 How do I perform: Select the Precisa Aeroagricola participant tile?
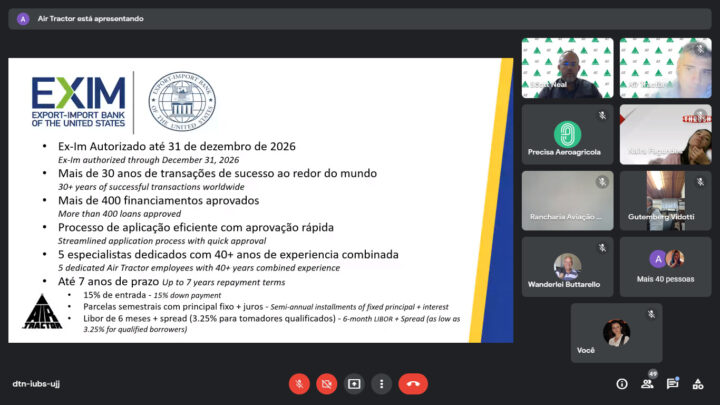click(x=567, y=134)
